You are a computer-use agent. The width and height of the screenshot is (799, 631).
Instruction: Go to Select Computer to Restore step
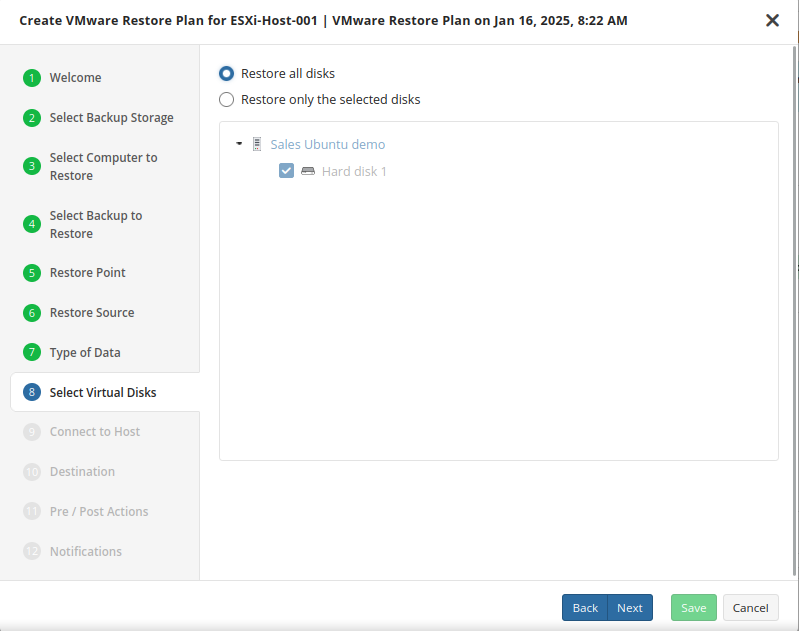(103, 166)
